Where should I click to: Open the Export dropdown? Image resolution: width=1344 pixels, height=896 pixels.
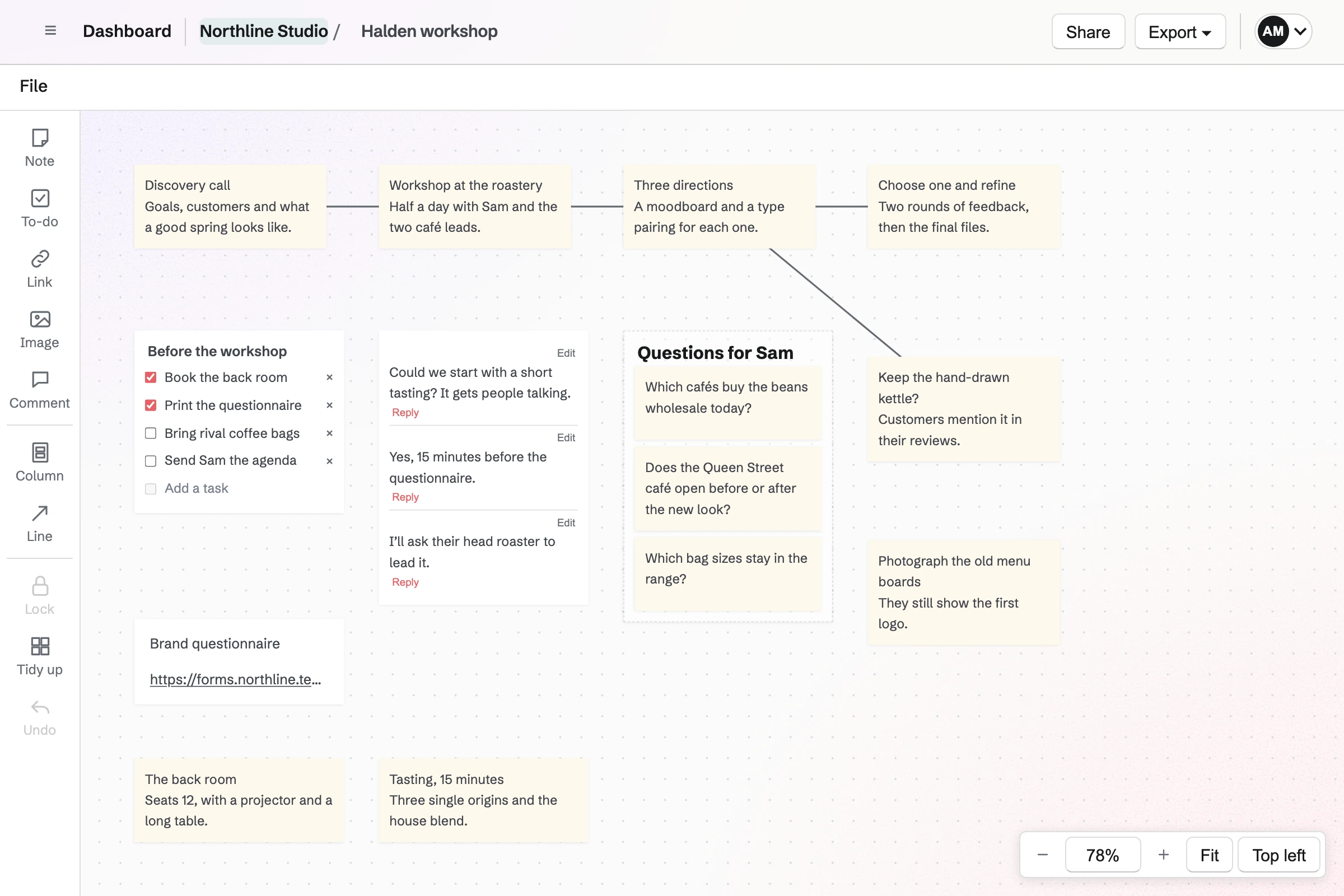pos(1179,31)
